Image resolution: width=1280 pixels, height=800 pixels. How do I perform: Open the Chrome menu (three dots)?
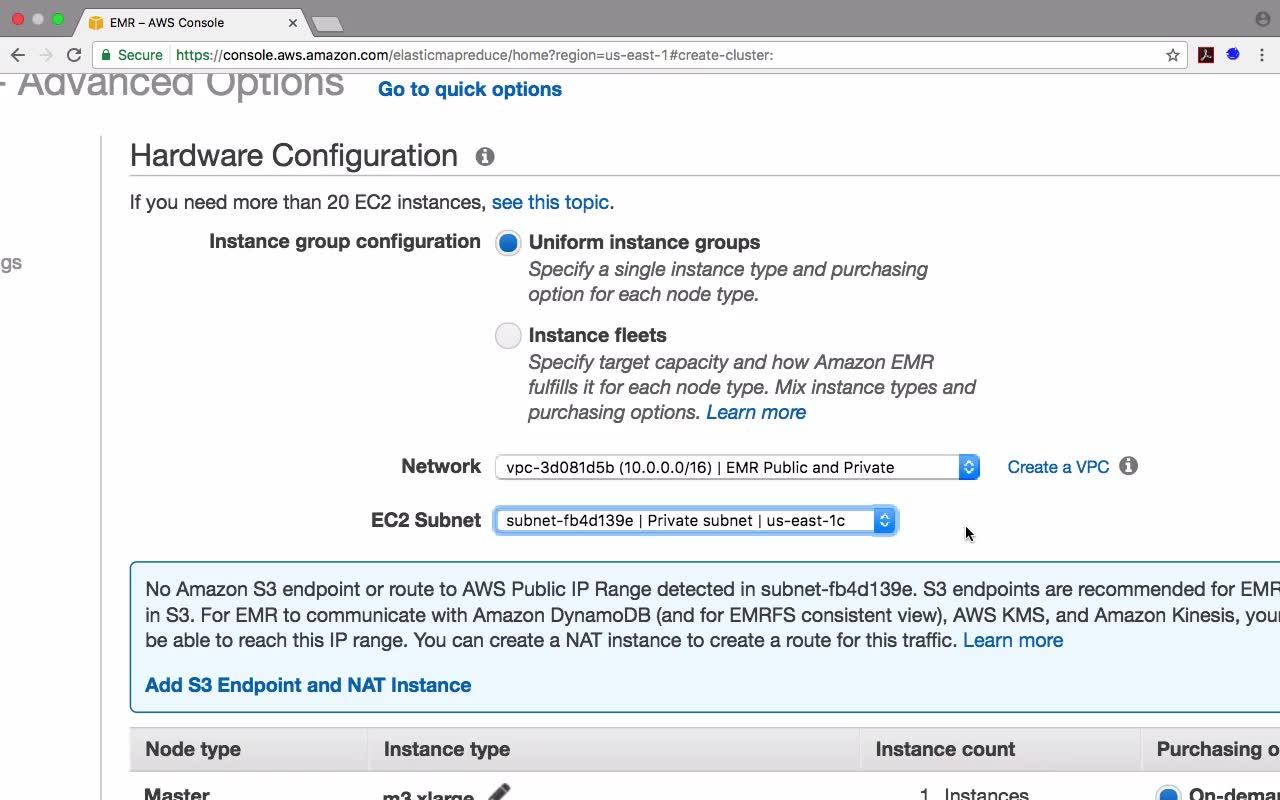(x=1262, y=55)
